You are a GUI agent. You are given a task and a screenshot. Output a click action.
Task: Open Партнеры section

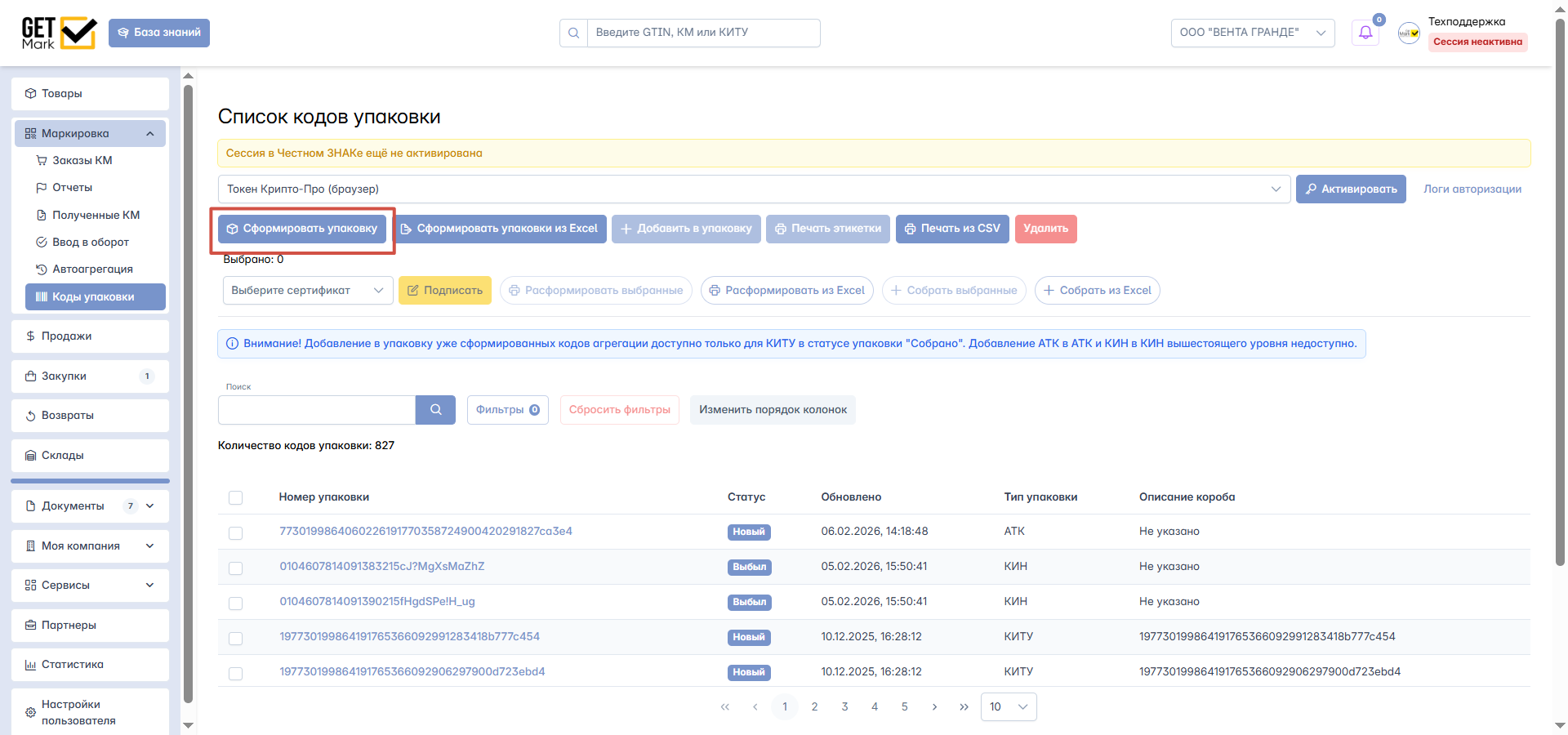[90, 626]
